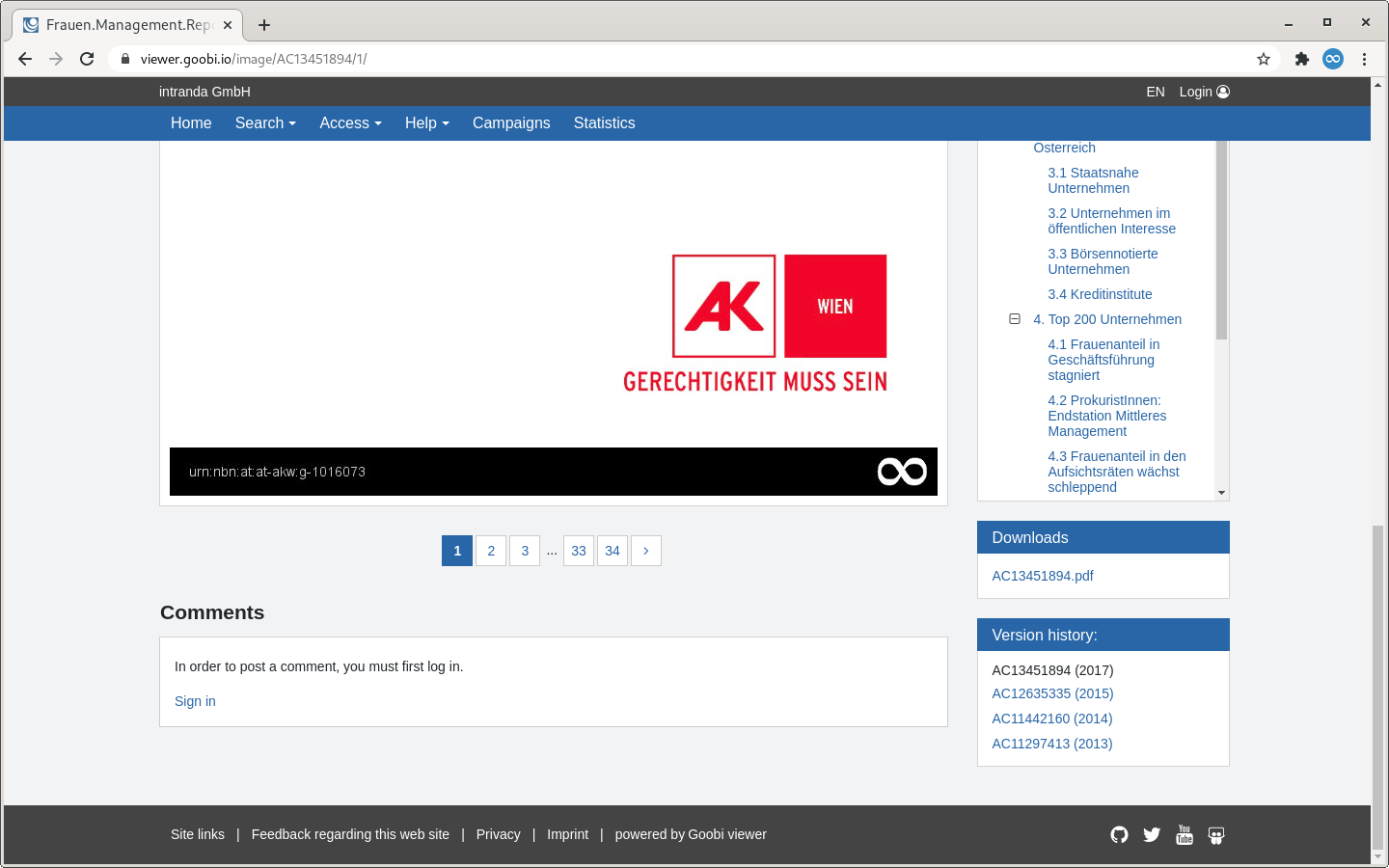
Task: Open the SlideShare icon in footer
Action: point(1216,835)
